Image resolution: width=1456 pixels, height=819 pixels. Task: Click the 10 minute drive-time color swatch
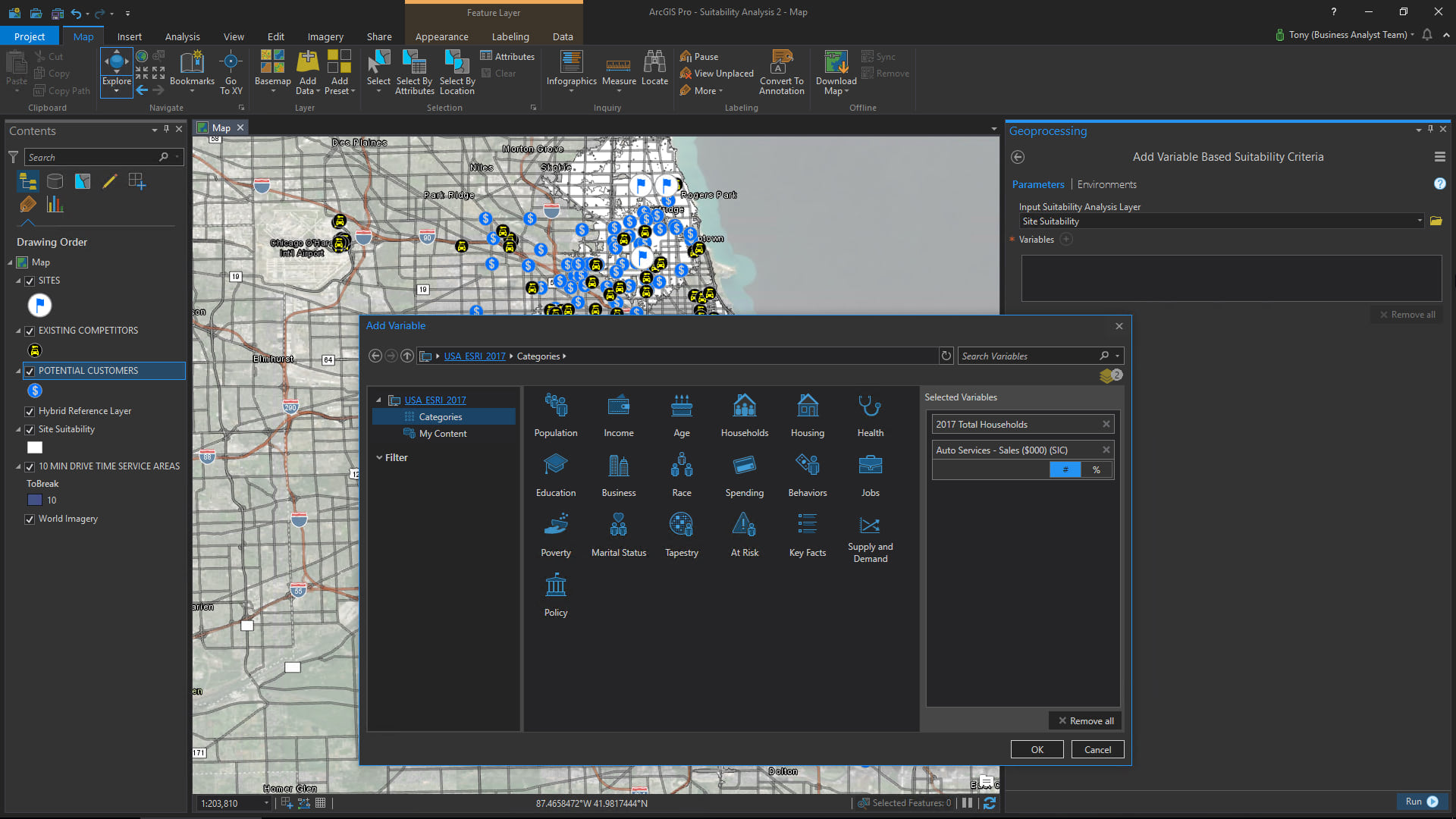[35, 500]
